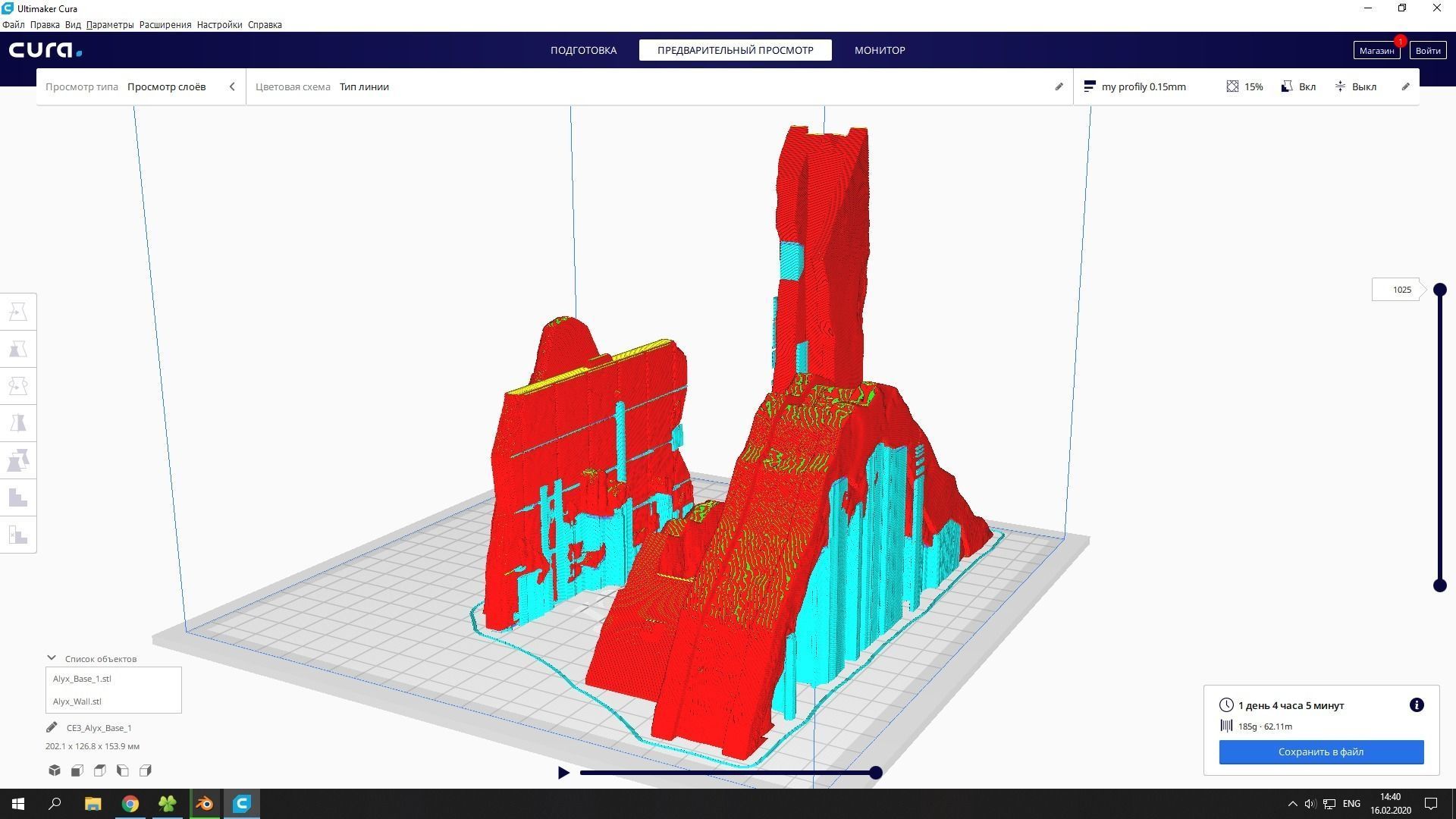Image resolution: width=1456 pixels, height=819 pixels.
Task: Select the Rotate tool in left toolbar
Action: pyautogui.click(x=18, y=386)
